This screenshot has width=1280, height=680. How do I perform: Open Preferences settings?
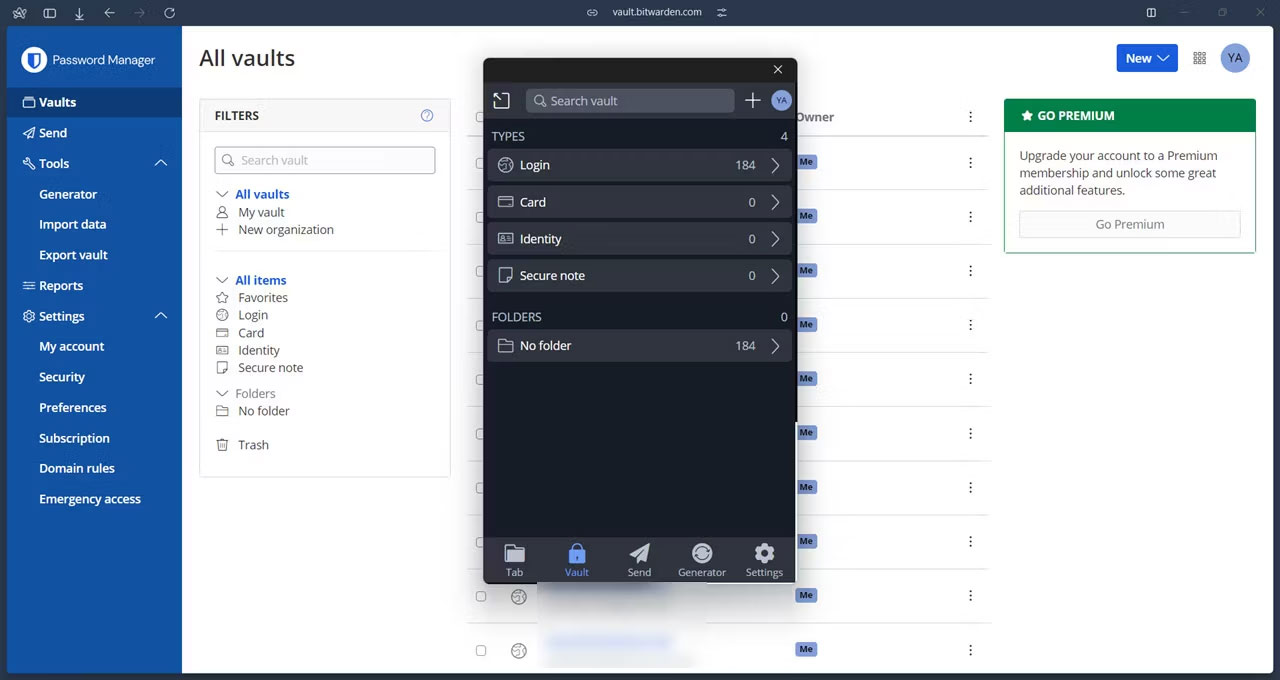click(x=73, y=407)
